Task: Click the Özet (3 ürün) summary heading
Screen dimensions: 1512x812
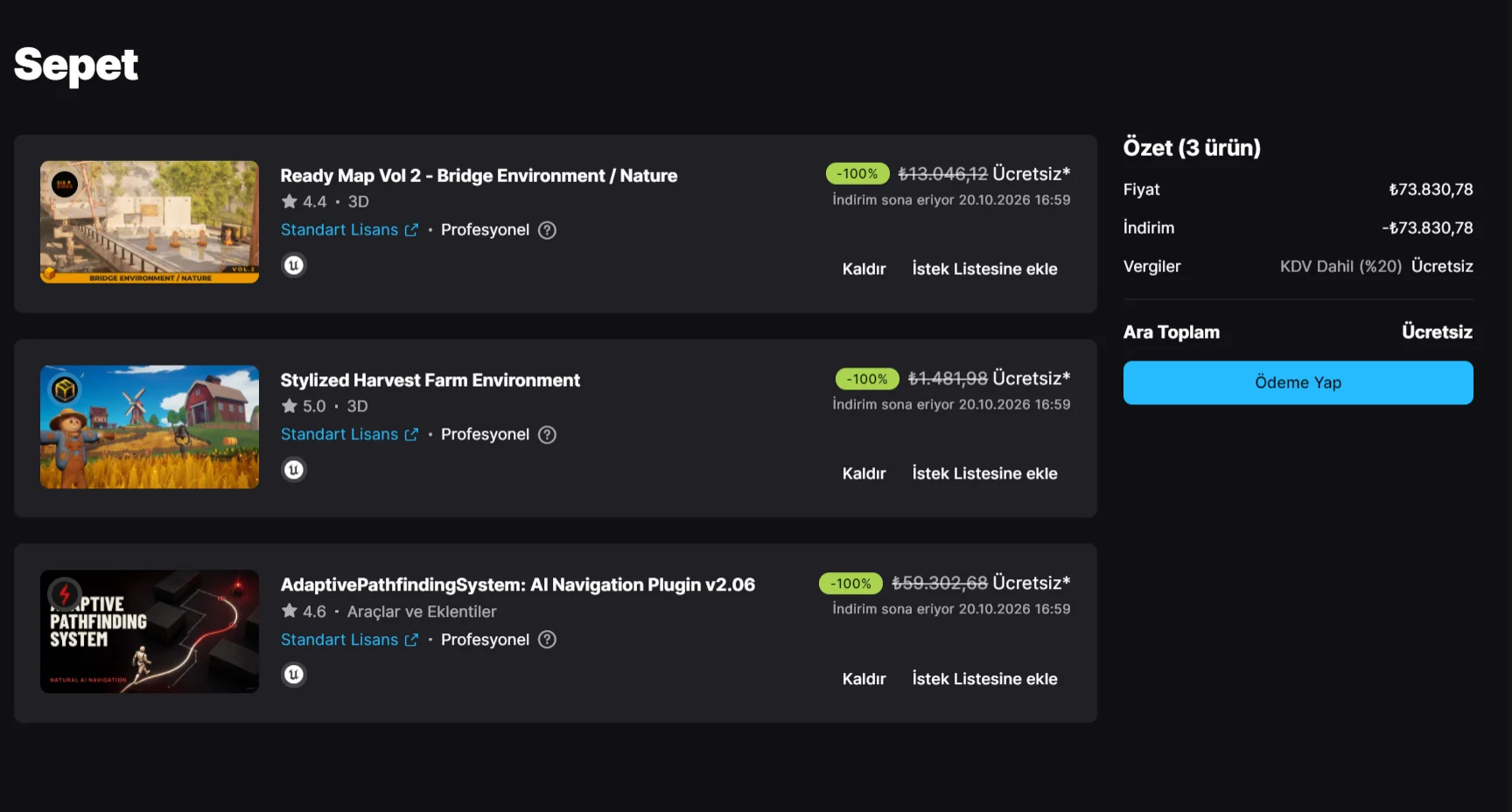Action: (1192, 148)
